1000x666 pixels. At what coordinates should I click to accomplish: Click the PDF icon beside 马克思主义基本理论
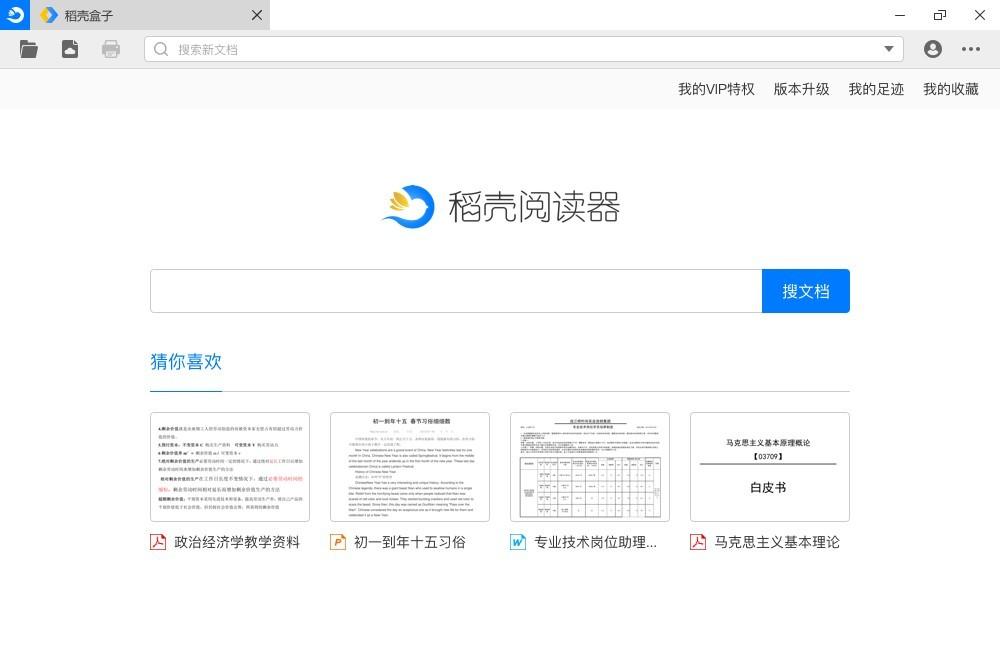point(698,542)
